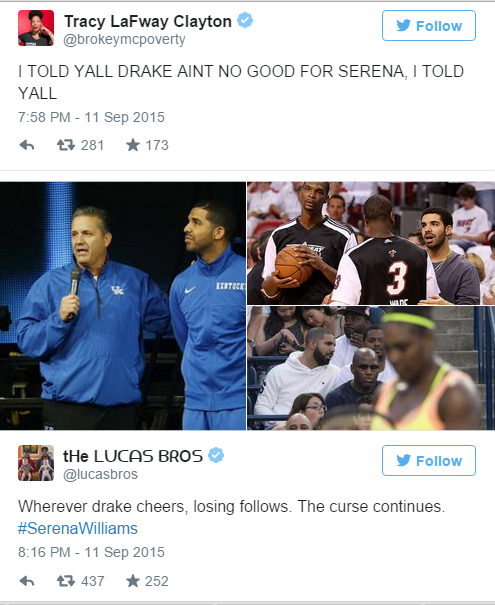Open the Lucas Bros avatar image
The width and height of the screenshot is (495, 605).
click(x=36, y=463)
